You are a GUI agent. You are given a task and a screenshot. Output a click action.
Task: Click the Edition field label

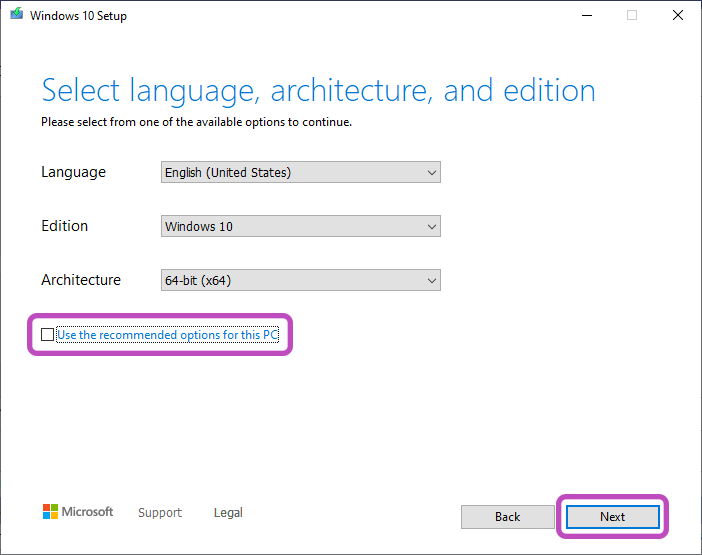click(64, 226)
